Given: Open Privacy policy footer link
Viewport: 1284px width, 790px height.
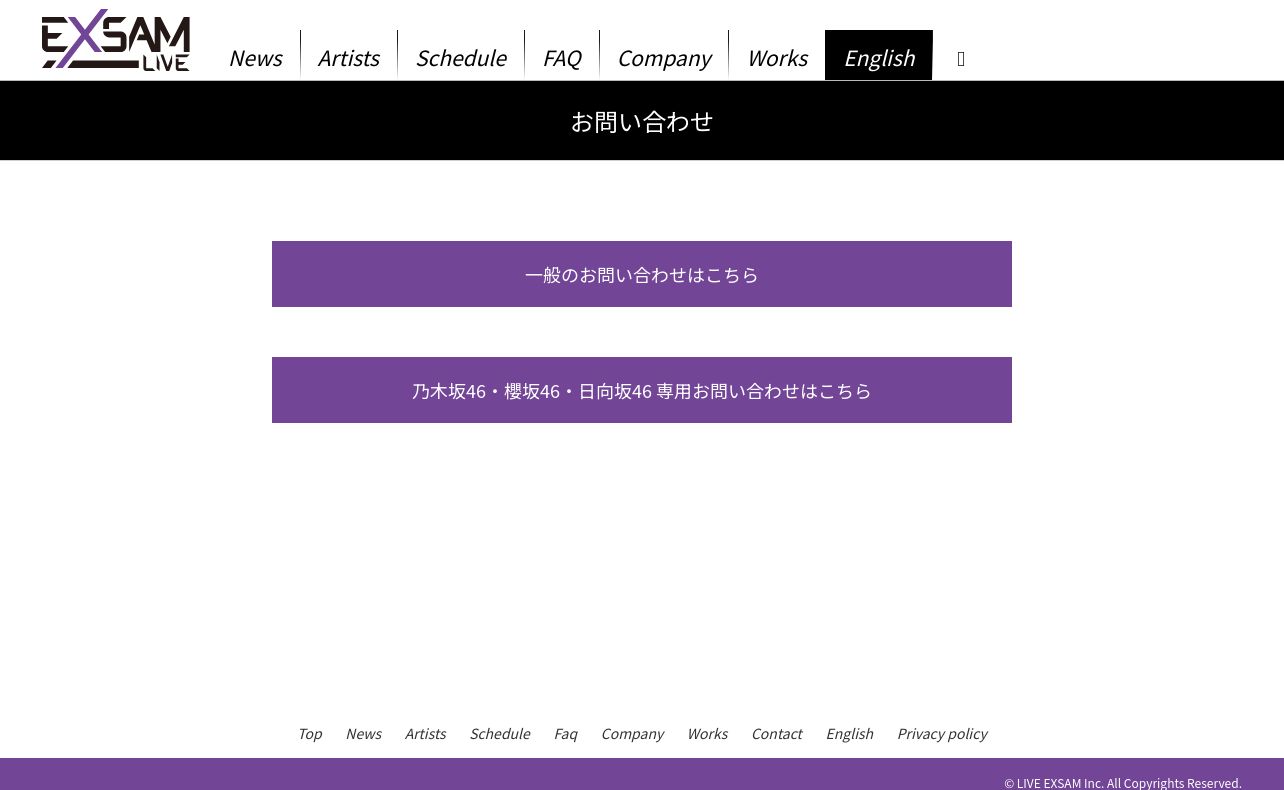Looking at the screenshot, I should 942,734.
